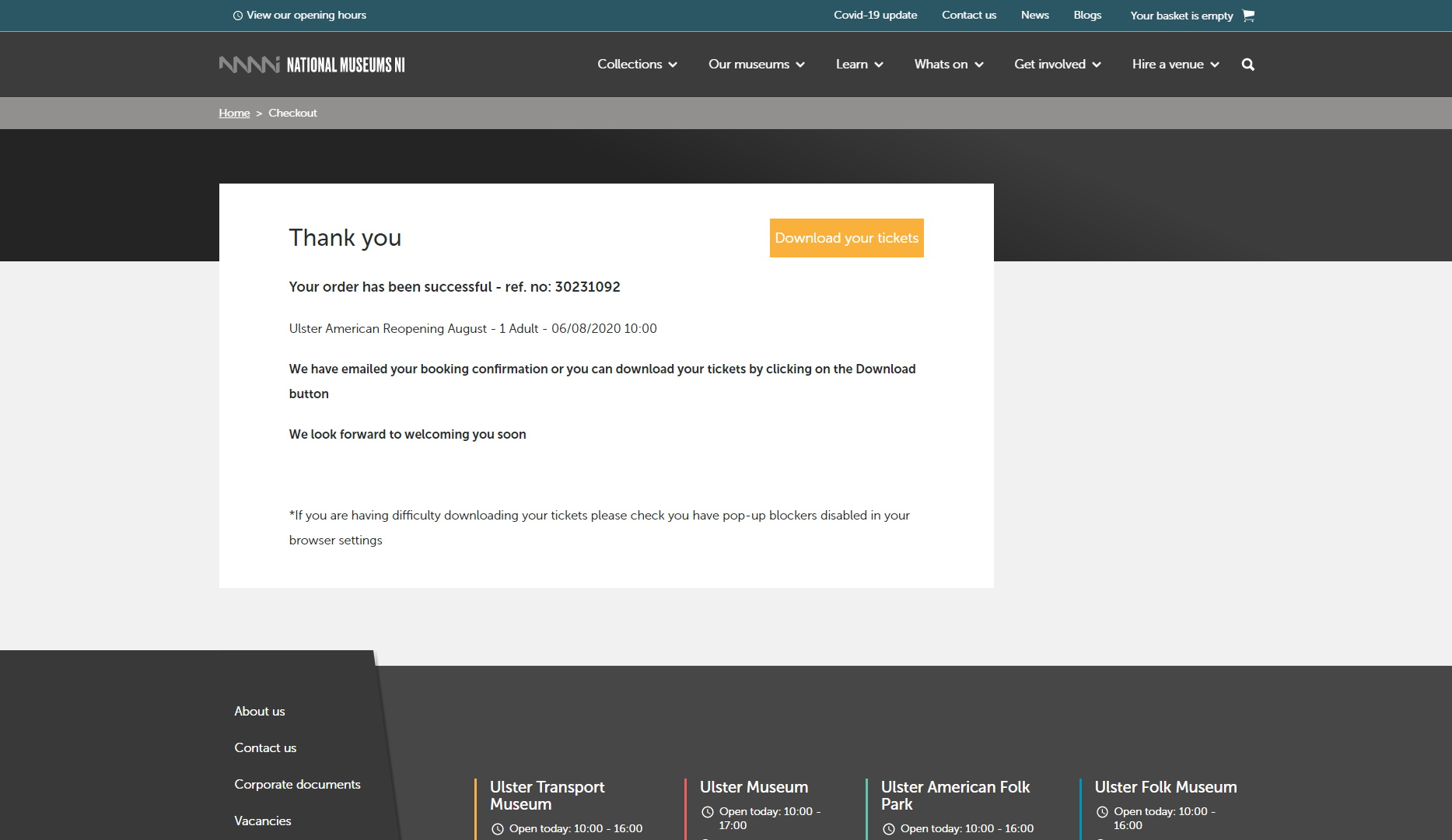This screenshot has width=1452, height=840.
Task: Open the Collections menu
Action: [630, 65]
